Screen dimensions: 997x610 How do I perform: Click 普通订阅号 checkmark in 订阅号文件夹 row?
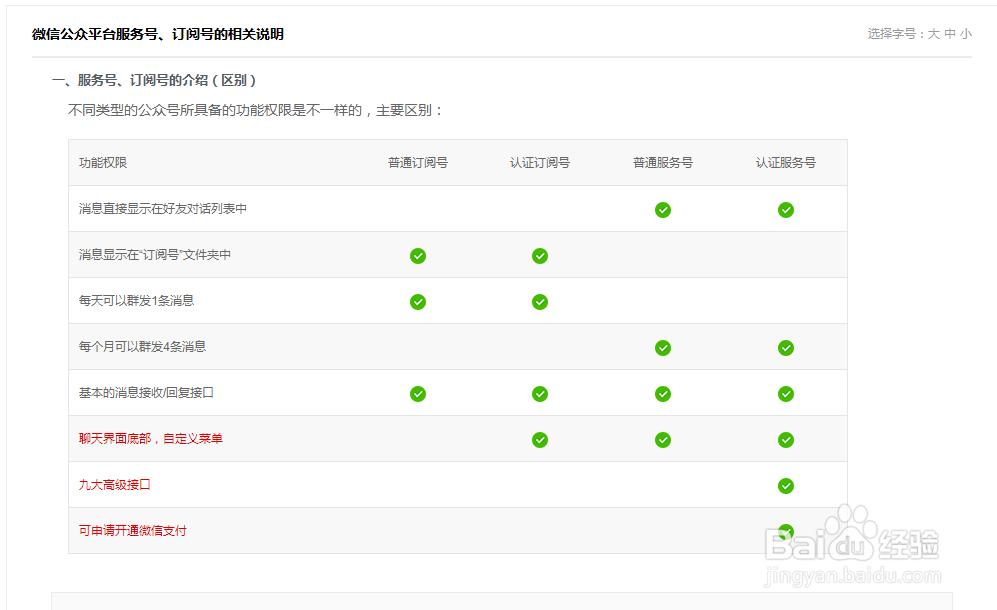click(418, 256)
